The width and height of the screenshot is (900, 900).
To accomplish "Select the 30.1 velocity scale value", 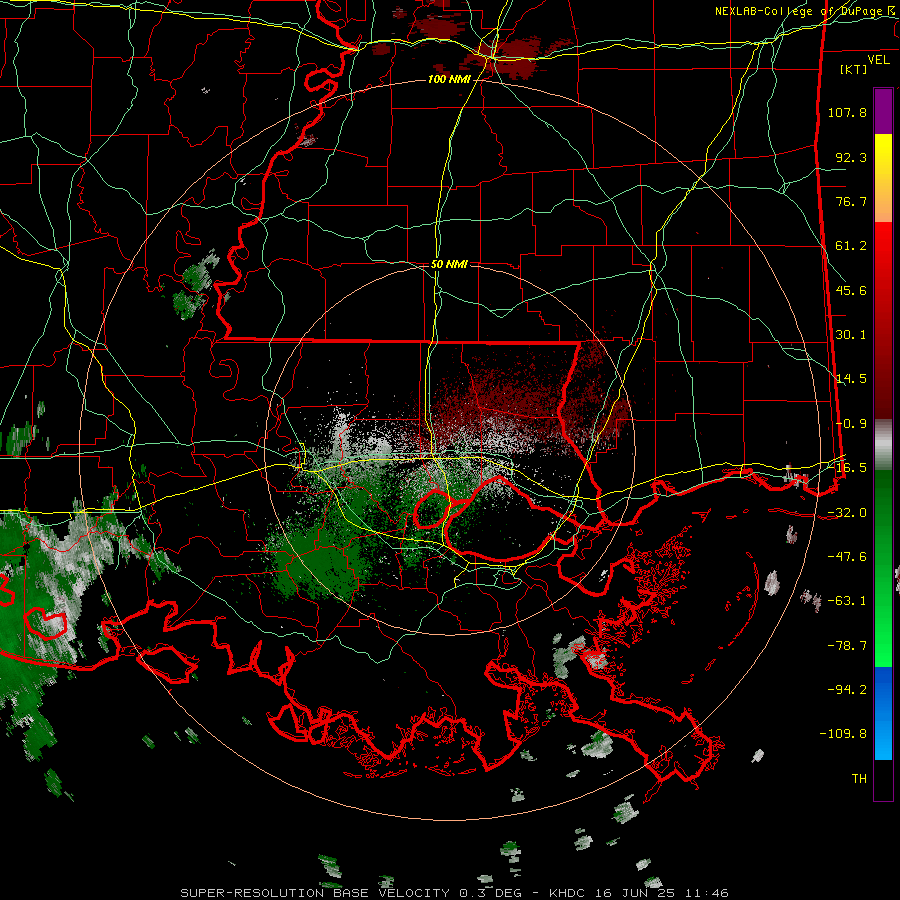I will tap(851, 335).
